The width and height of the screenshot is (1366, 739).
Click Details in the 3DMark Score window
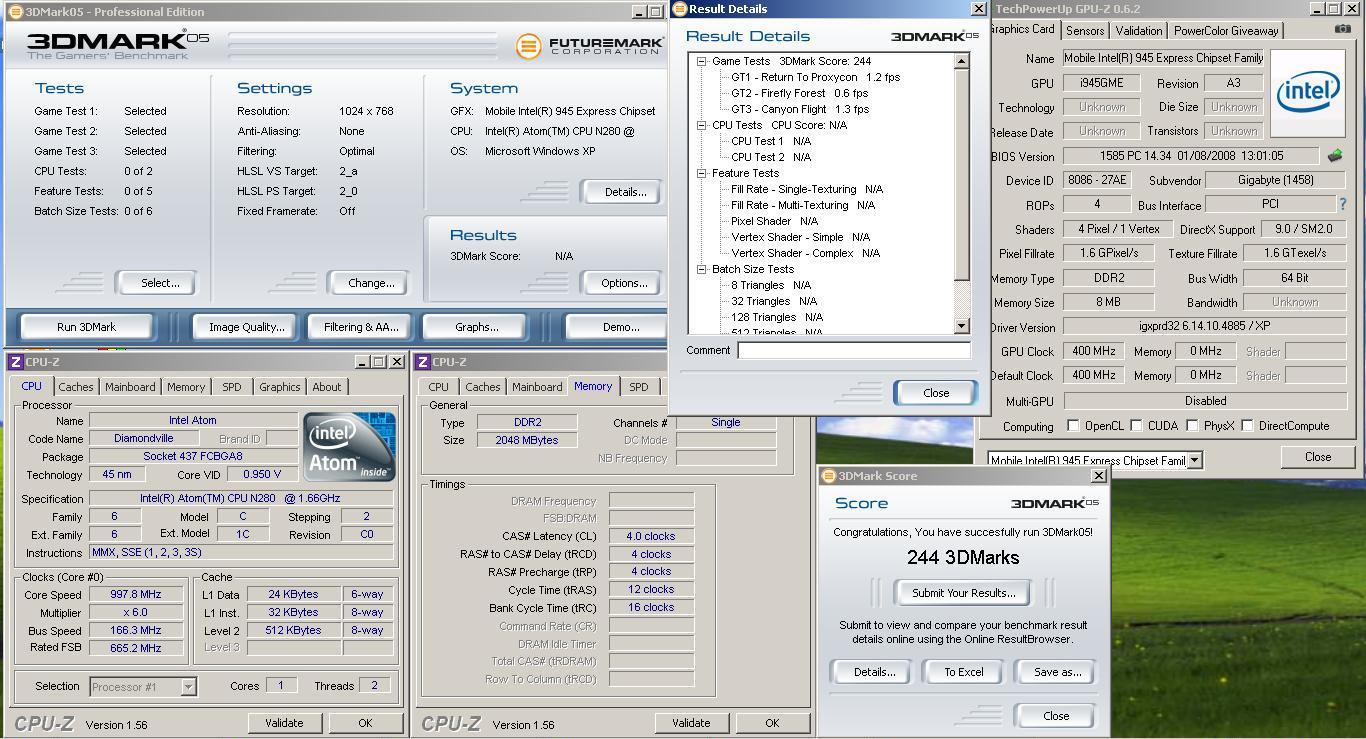(x=872, y=672)
